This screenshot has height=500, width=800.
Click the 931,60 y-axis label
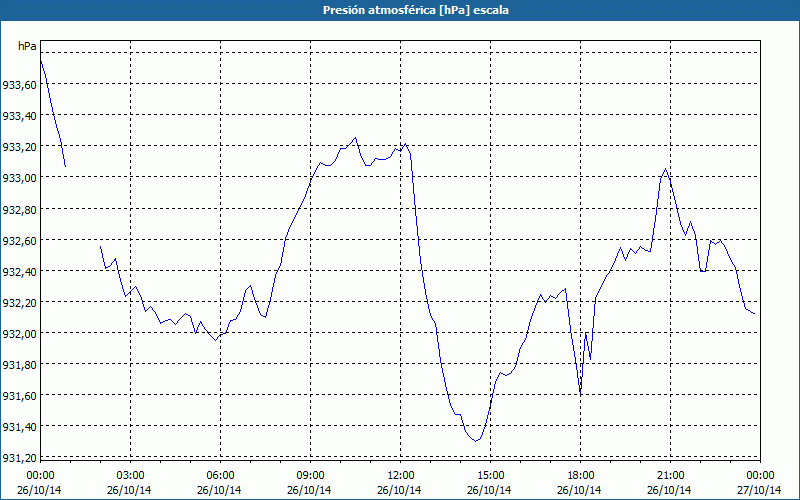tap(19, 396)
